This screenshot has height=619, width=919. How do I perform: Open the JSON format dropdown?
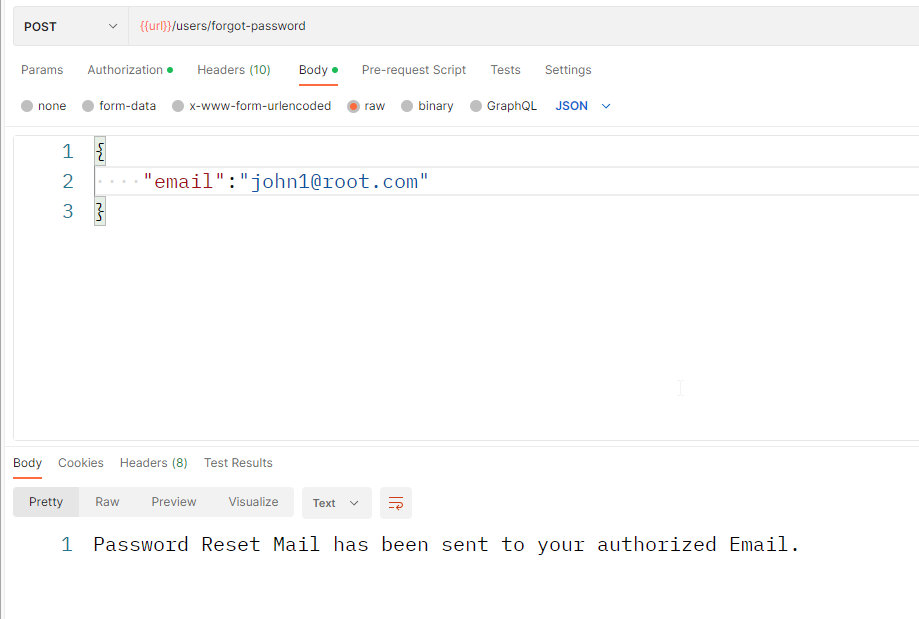pos(583,106)
